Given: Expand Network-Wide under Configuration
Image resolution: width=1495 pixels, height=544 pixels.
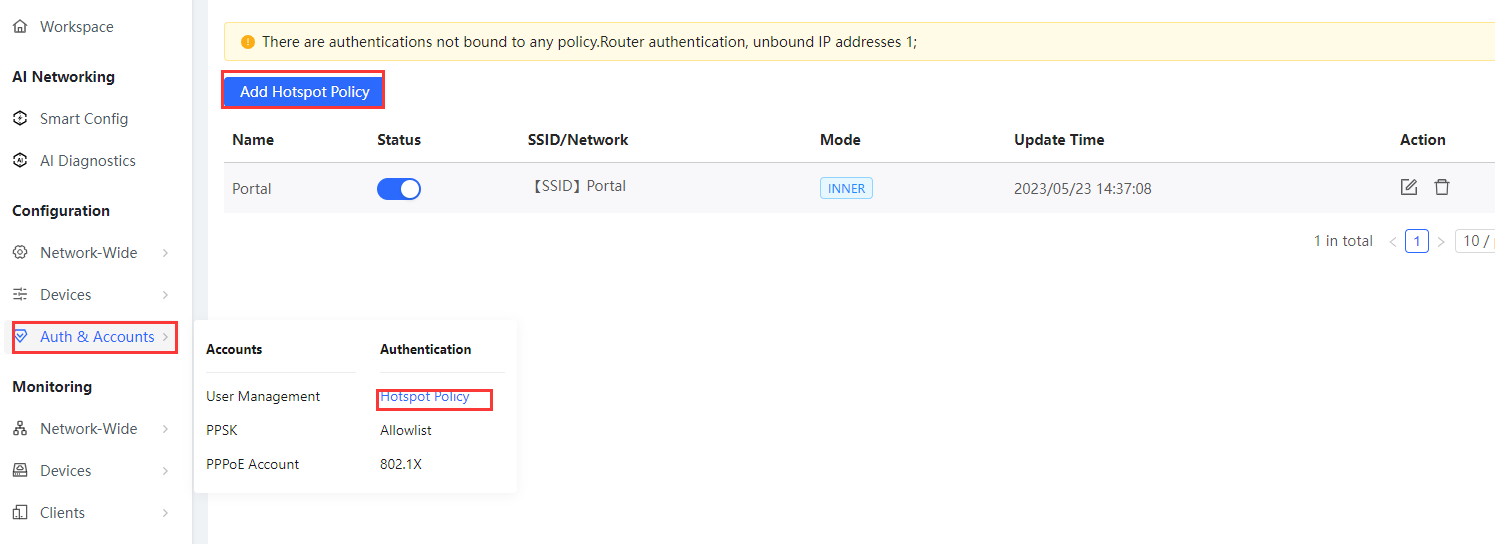Looking at the screenshot, I should click(x=89, y=253).
